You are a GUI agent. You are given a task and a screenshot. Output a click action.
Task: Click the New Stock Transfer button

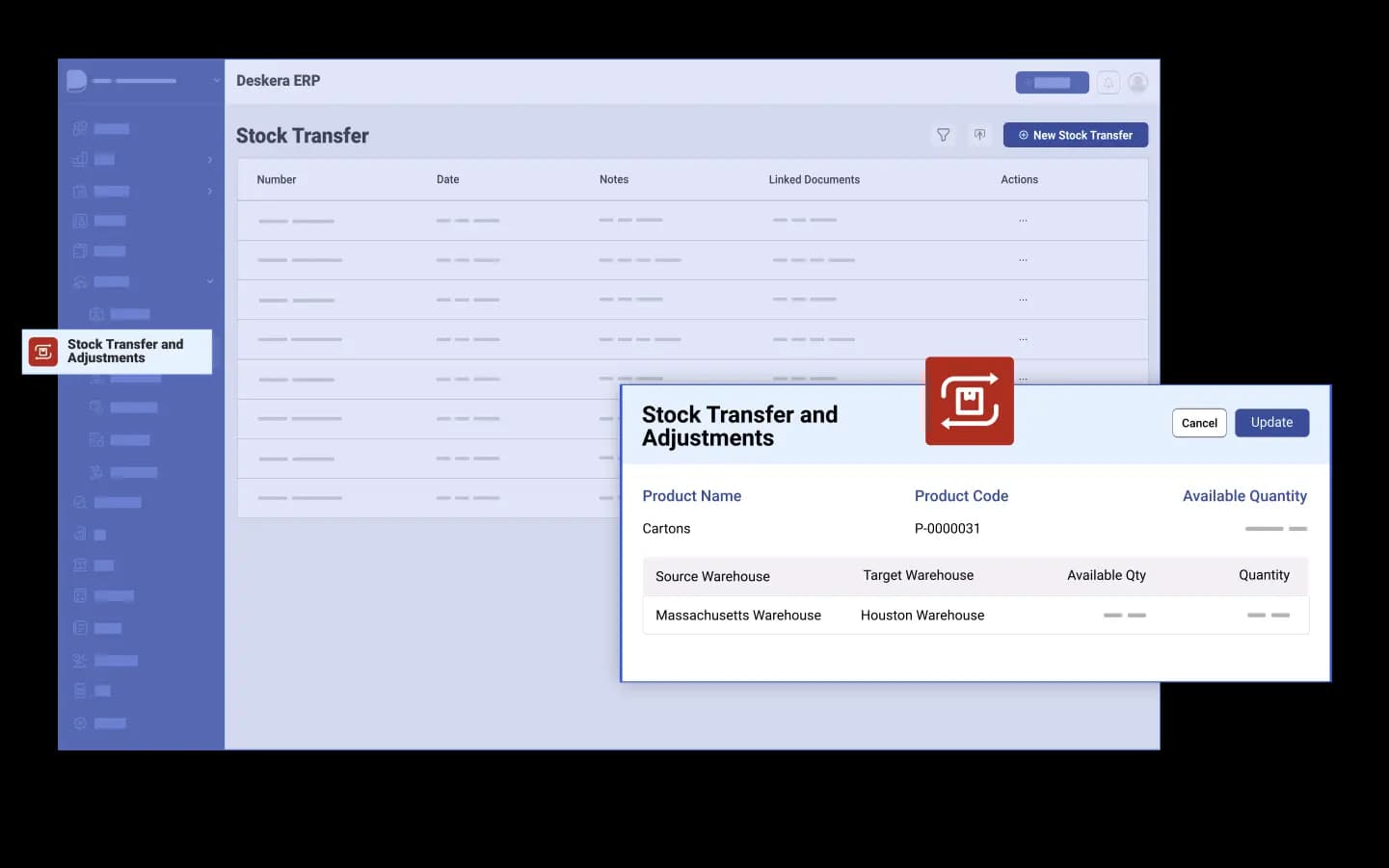1075,135
